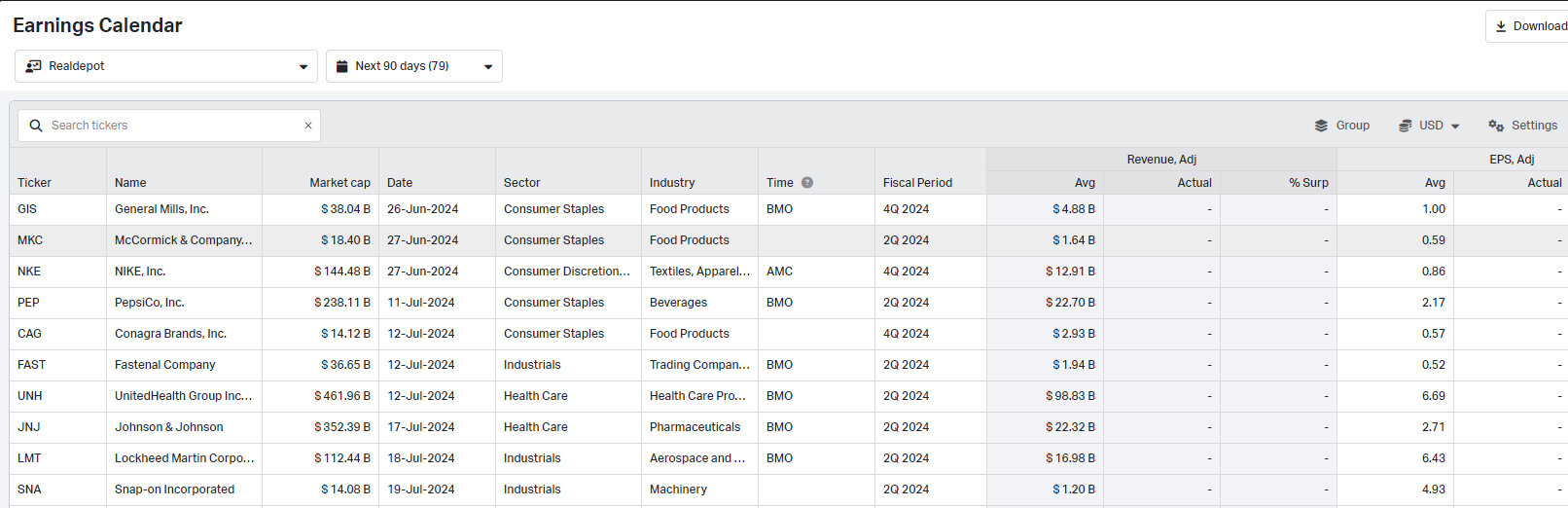The width and height of the screenshot is (1568, 508).
Task: Click the Download arrow icon
Action: point(1501,26)
